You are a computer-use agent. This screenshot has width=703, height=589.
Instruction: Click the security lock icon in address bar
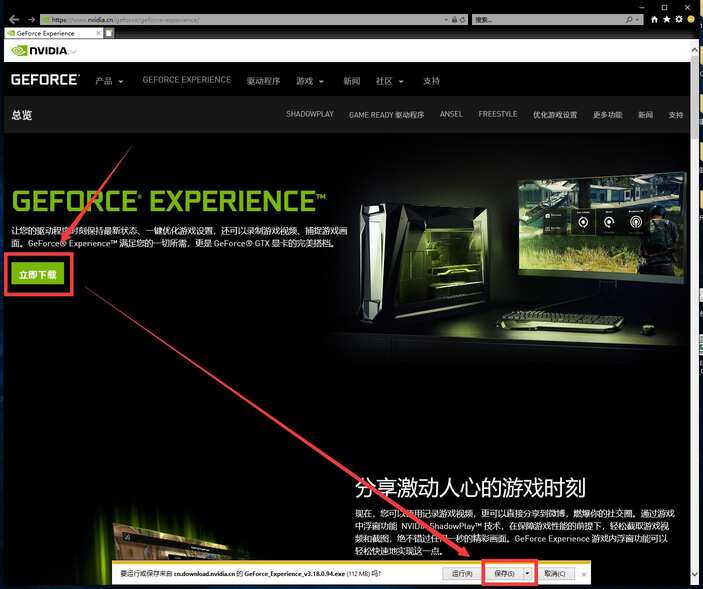[454, 20]
